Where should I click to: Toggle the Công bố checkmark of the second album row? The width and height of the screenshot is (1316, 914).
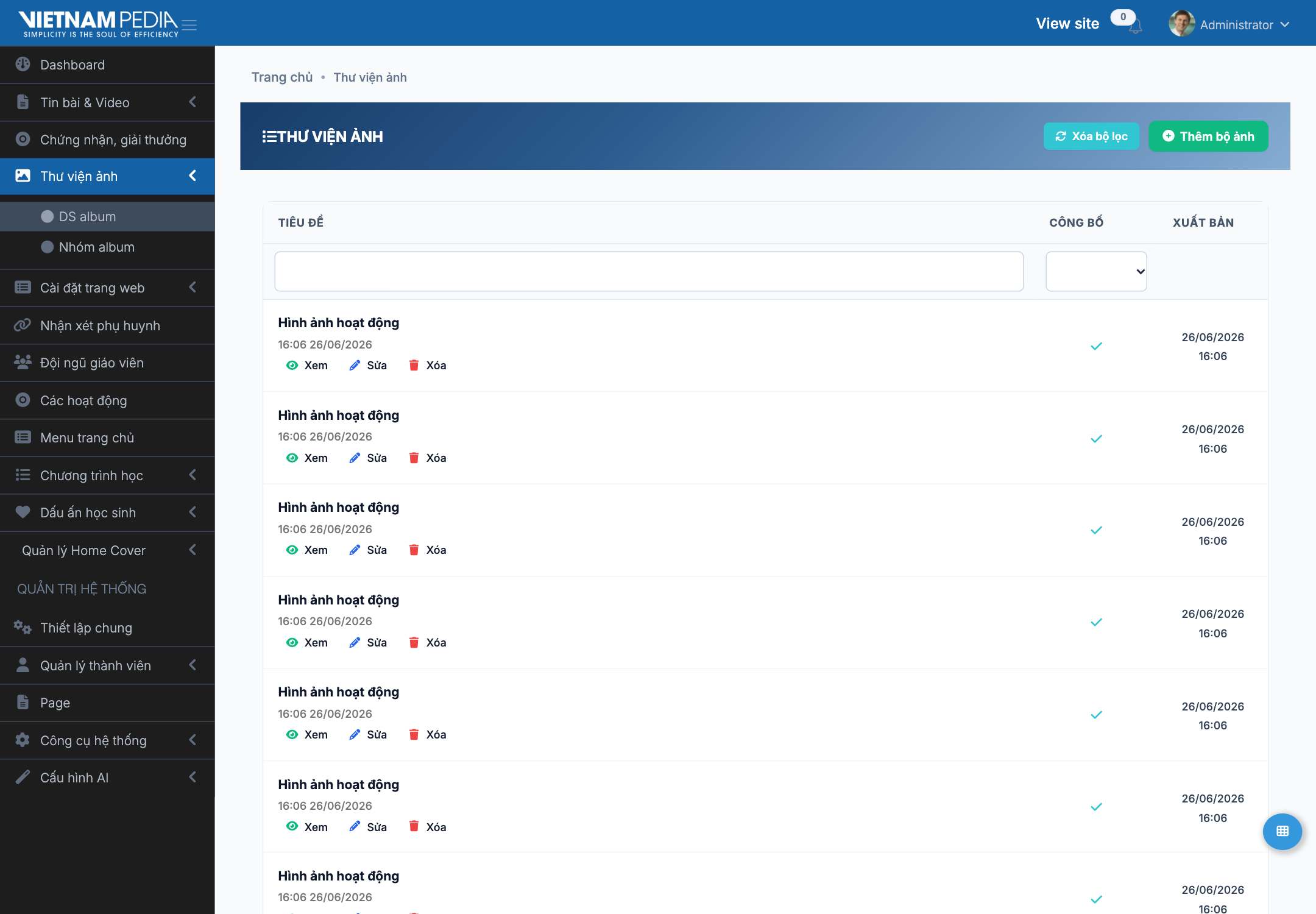tap(1096, 439)
